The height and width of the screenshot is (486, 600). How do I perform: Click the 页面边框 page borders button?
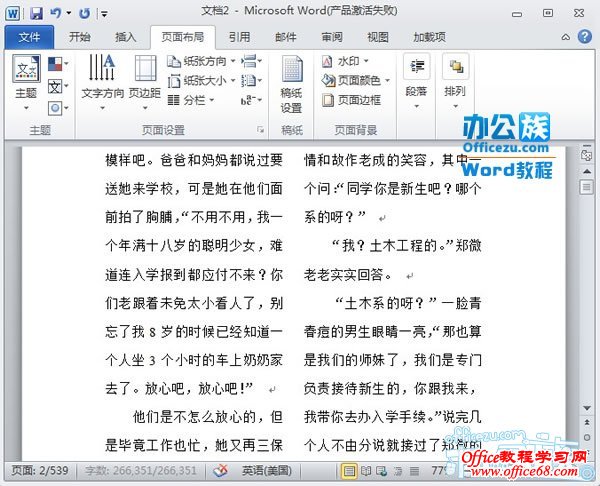pos(351,100)
